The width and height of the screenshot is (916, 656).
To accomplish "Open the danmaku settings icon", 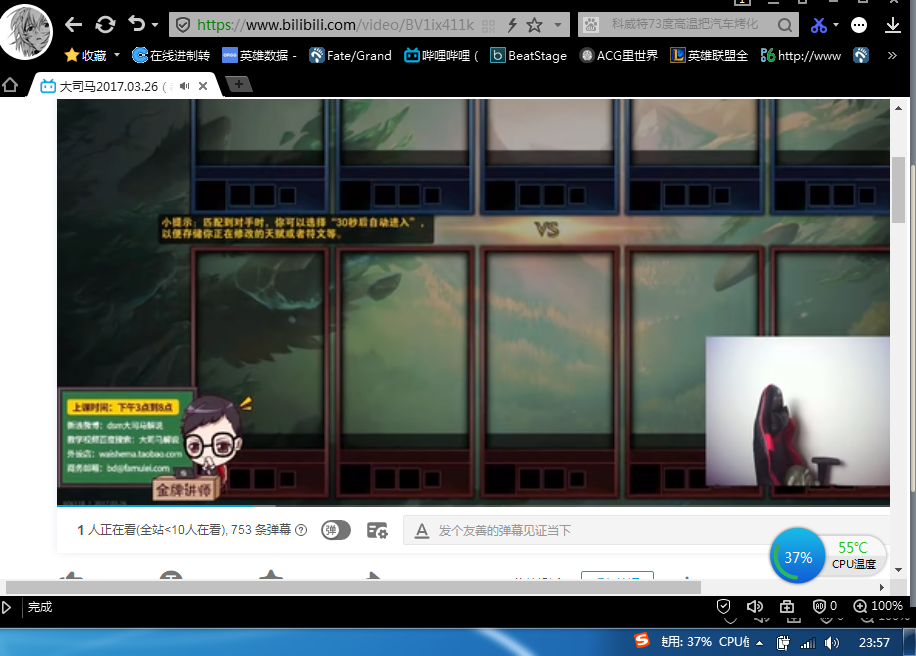I will pyautogui.click(x=377, y=530).
